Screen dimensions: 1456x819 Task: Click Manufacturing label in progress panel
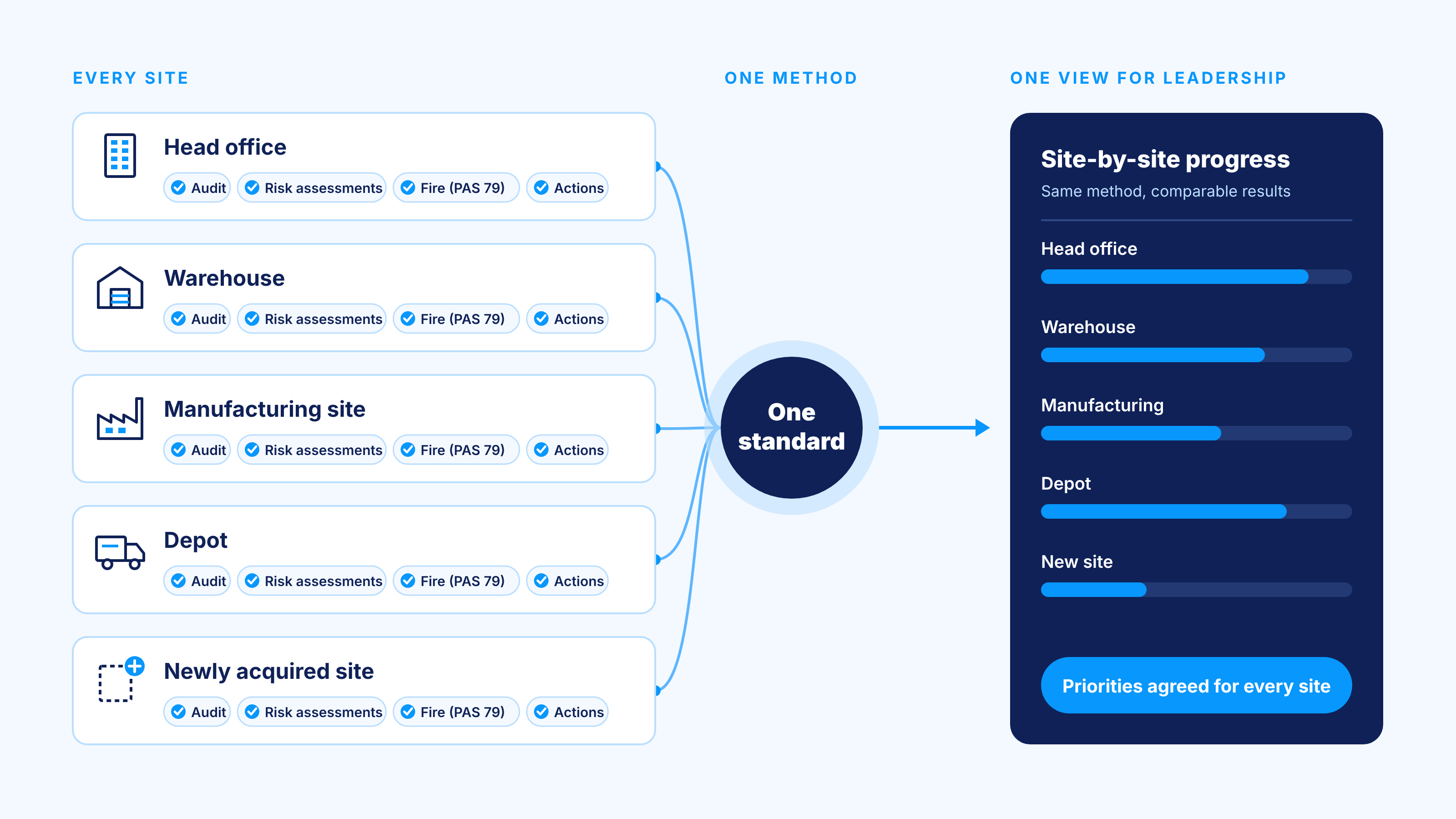(x=1102, y=405)
